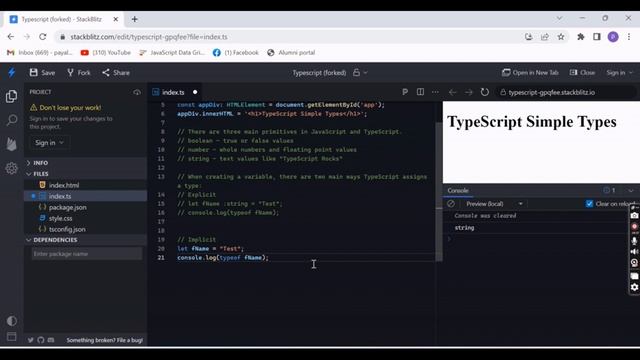Select index.ts in file tree

pos(86,196)
